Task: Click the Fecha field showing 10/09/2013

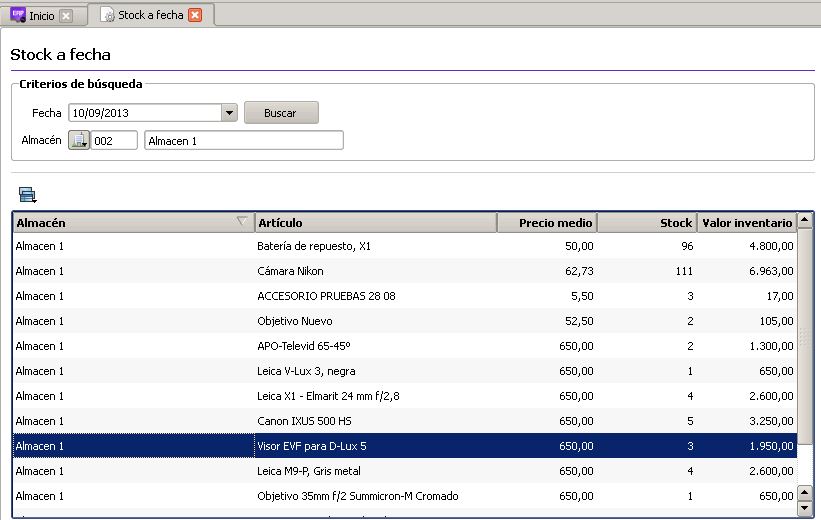Action: coord(145,113)
